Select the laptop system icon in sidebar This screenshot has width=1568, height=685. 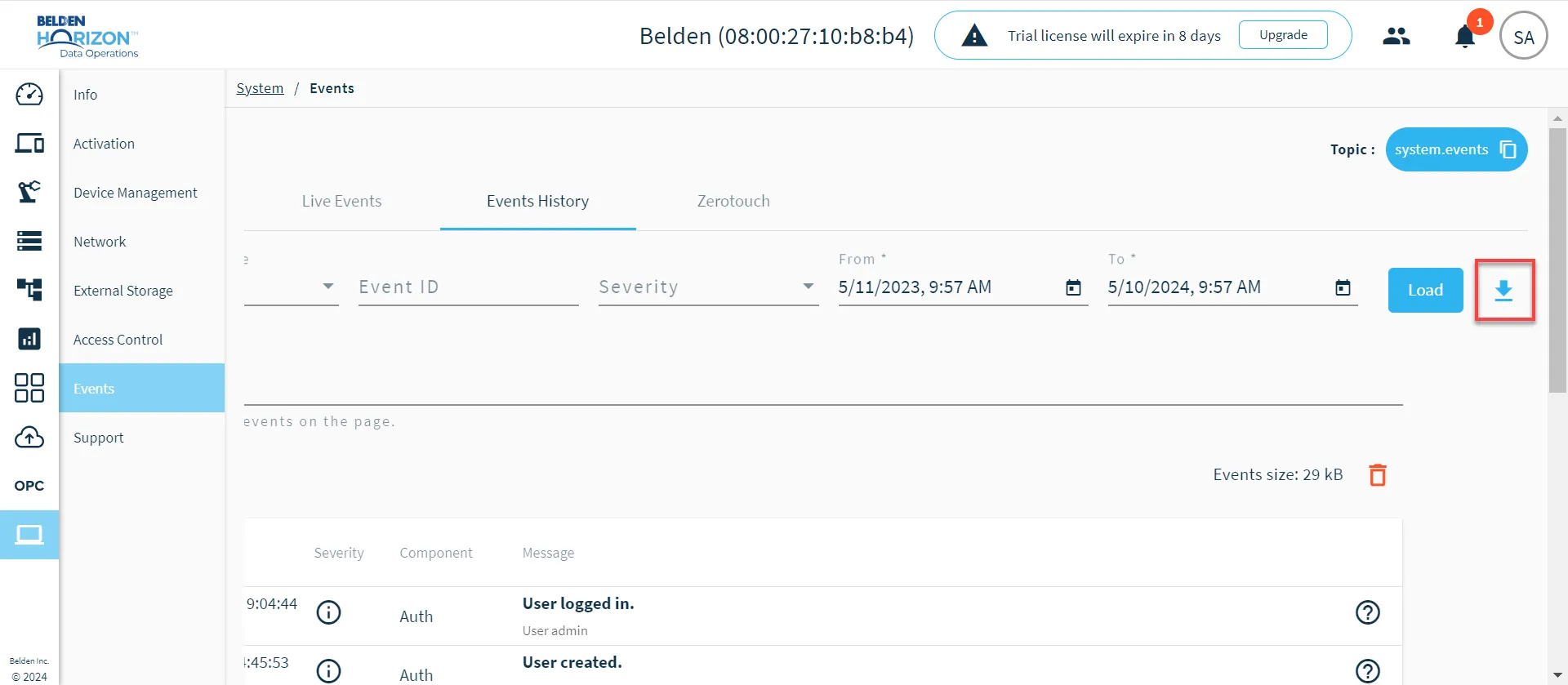29,535
